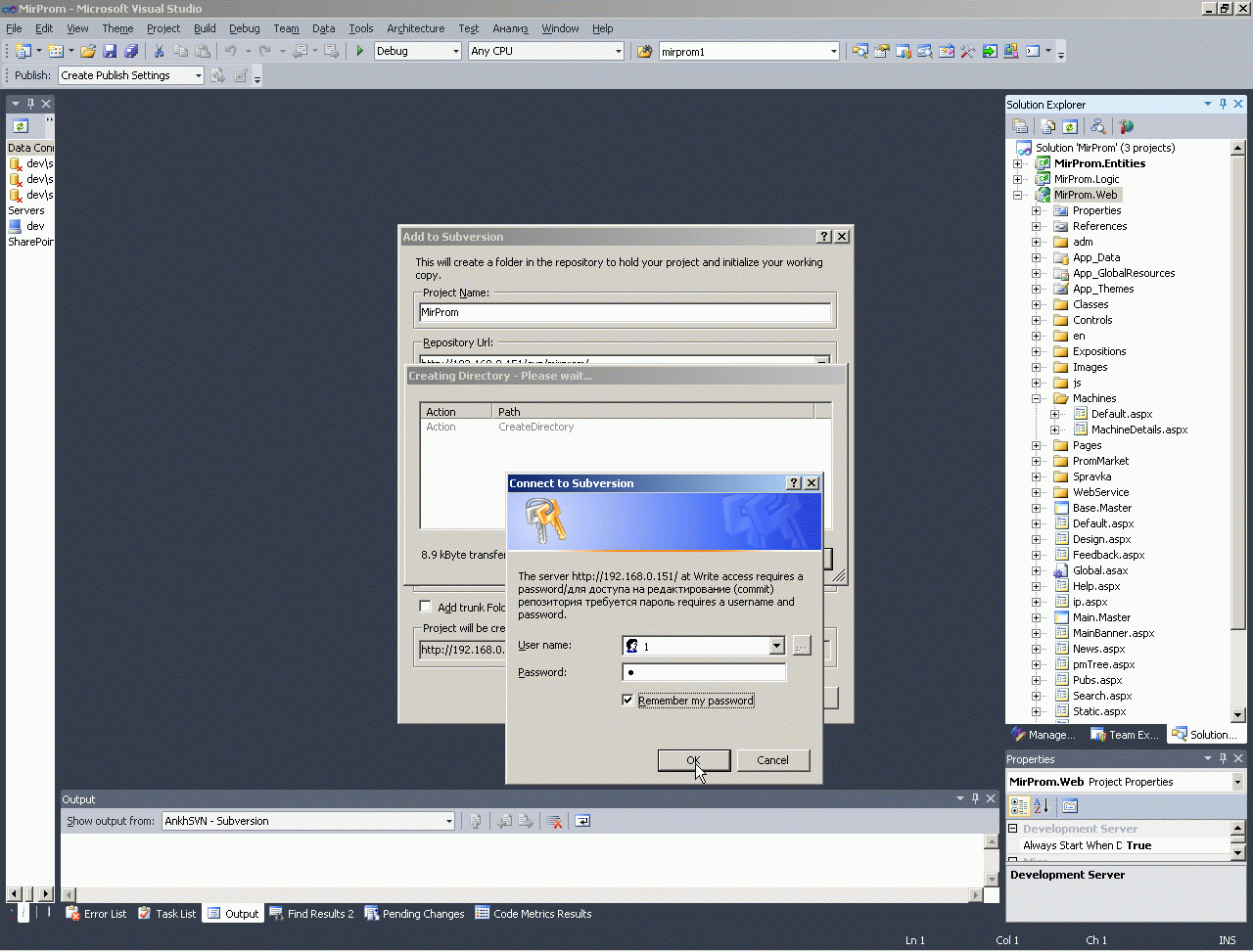The image size is (1253, 952).
Task: Click the hammer and wrench toolbar icon
Action: (968, 51)
